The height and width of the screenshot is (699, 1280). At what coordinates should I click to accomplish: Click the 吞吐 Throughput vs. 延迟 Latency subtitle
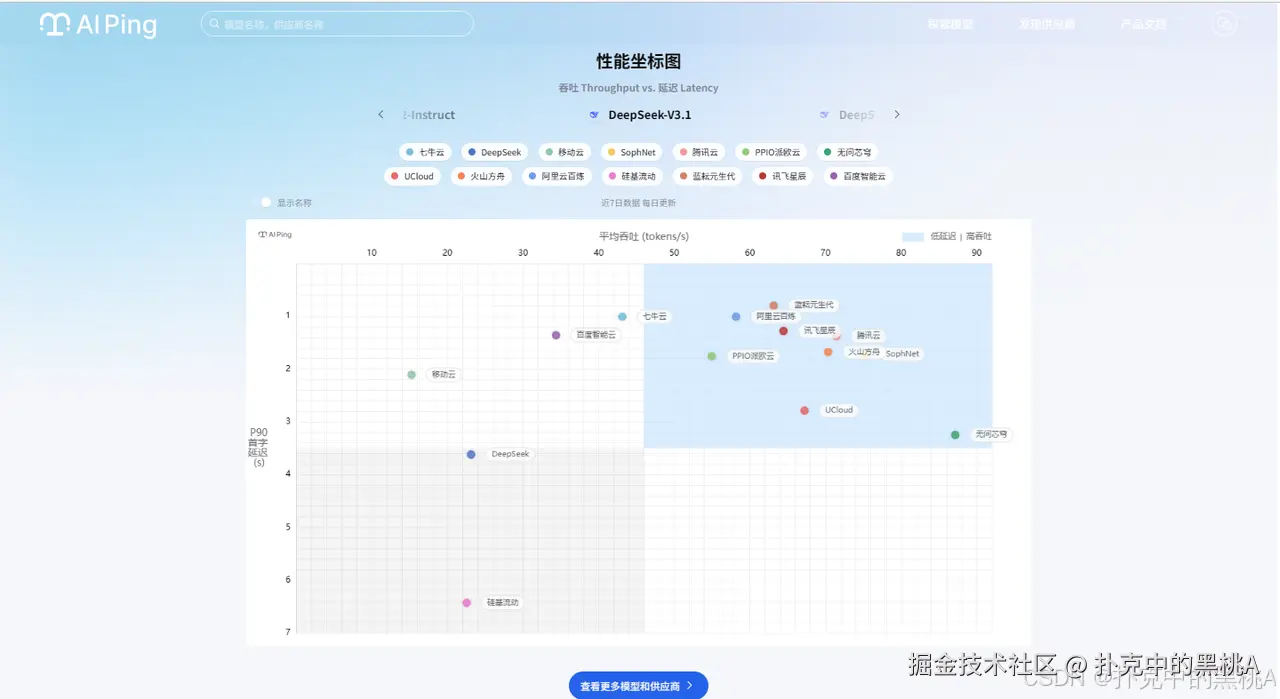coord(638,88)
